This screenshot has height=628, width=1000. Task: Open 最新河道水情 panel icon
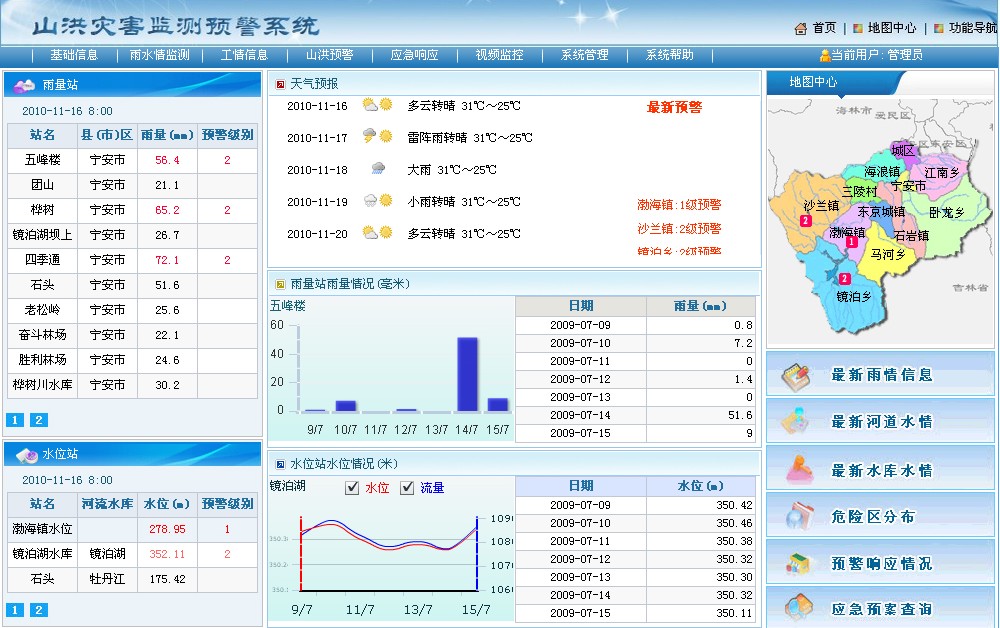point(797,421)
